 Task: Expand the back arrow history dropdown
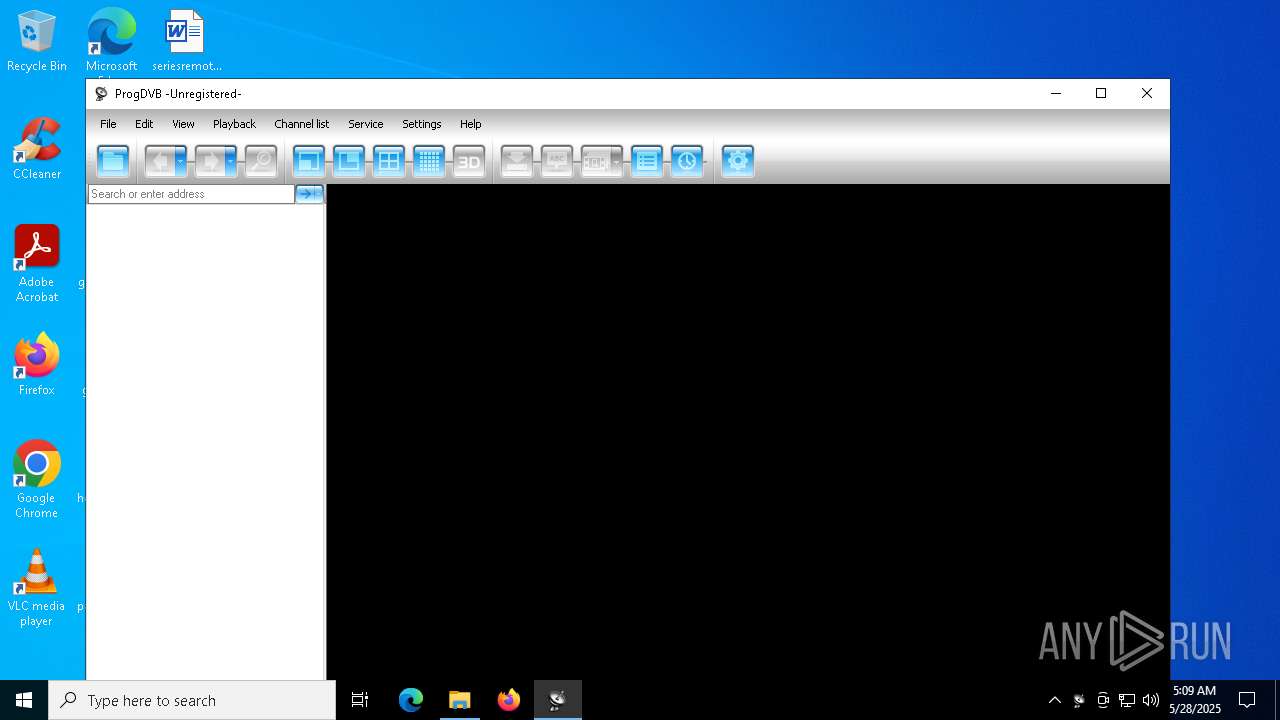point(181,161)
